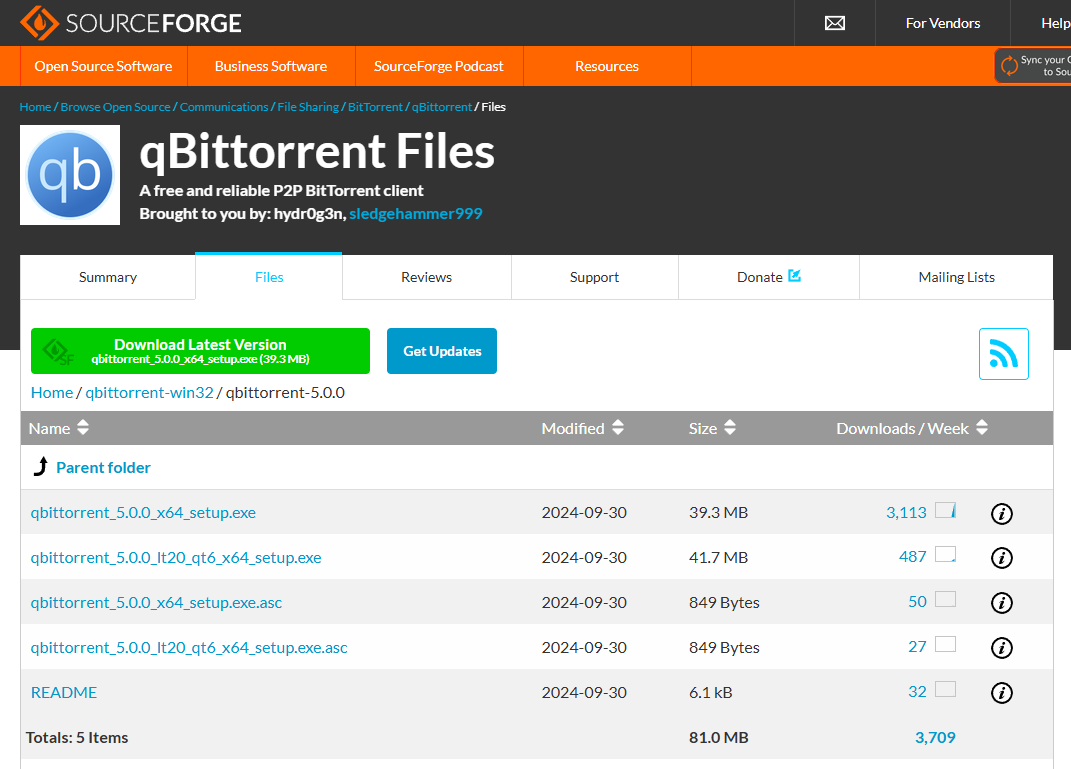Open the mail envelope icon
The image size is (1071, 769).
834,23
